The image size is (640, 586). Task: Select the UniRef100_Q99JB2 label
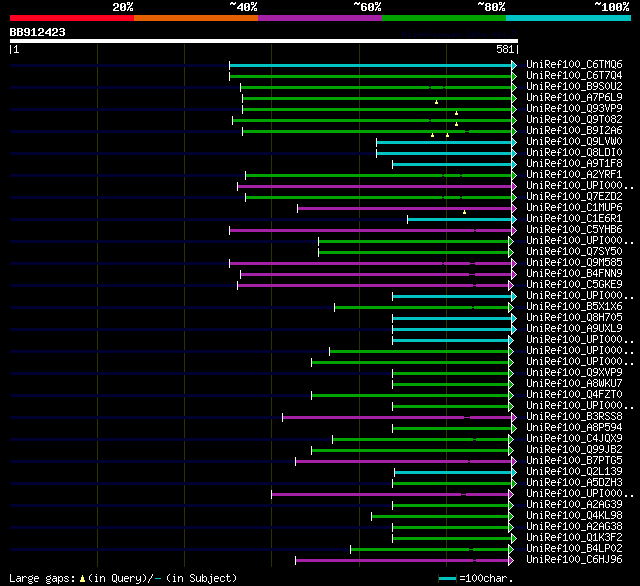click(x=574, y=450)
